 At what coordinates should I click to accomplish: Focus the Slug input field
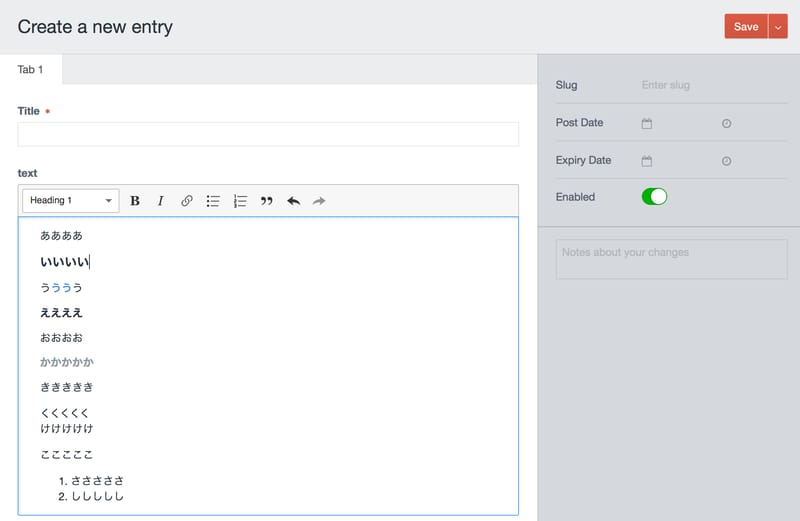pyautogui.click(x=712, y=86)
